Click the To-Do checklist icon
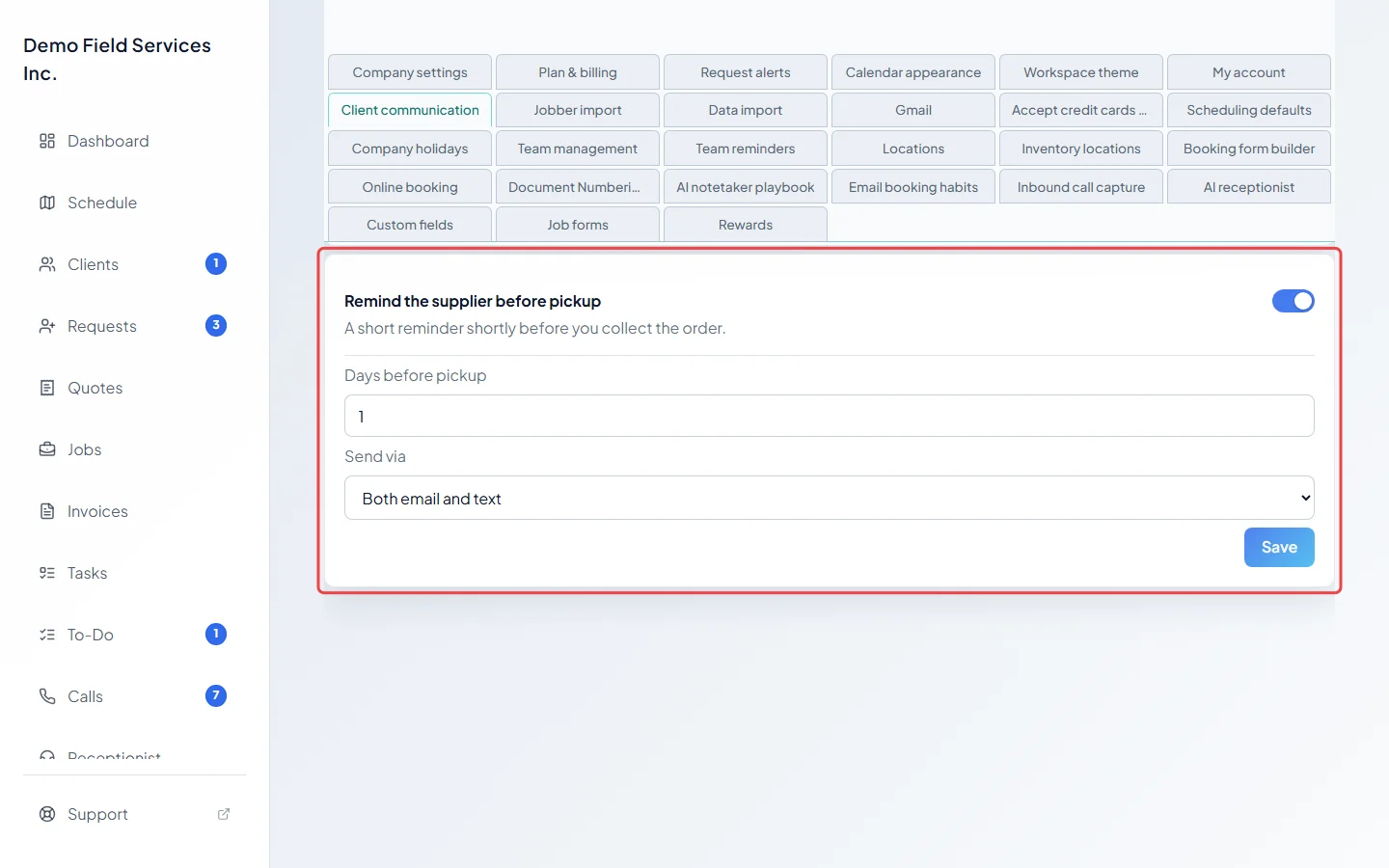This screenshot has width=1389, height=868. [47, 635]
